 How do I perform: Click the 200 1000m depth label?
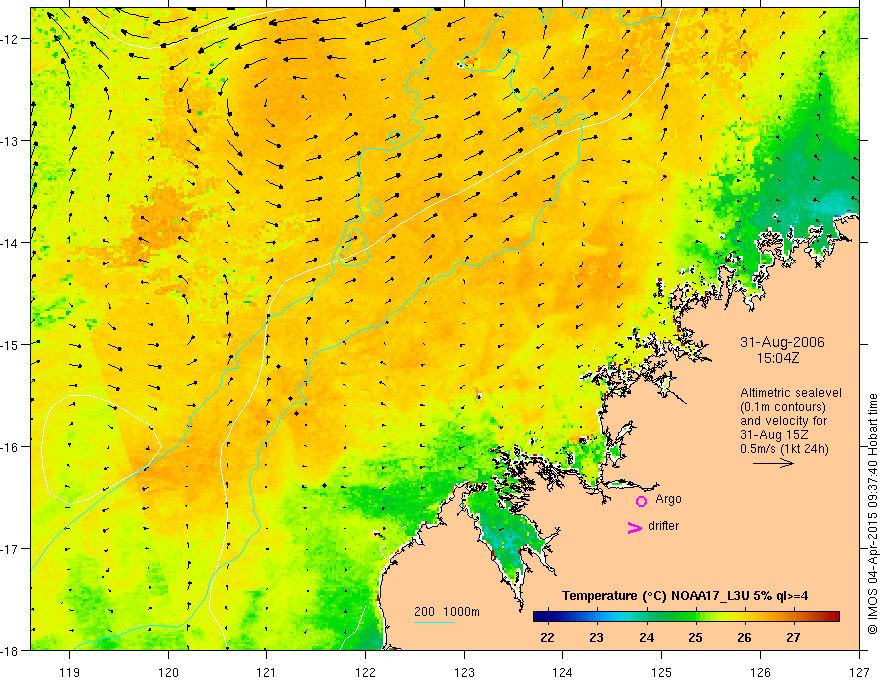tap(447, 612)
